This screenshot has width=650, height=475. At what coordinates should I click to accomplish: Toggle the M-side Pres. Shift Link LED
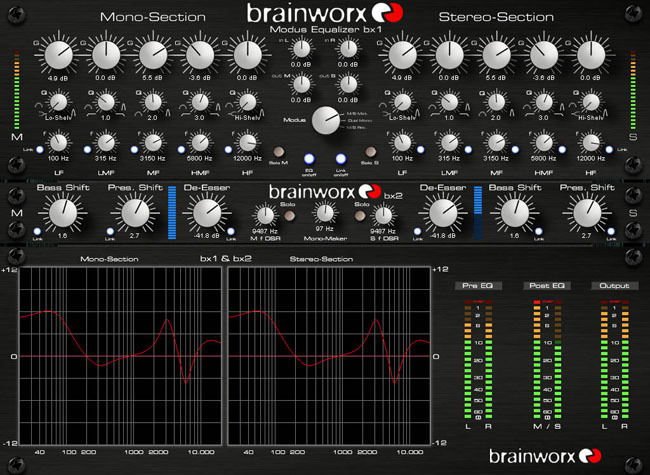110,231
